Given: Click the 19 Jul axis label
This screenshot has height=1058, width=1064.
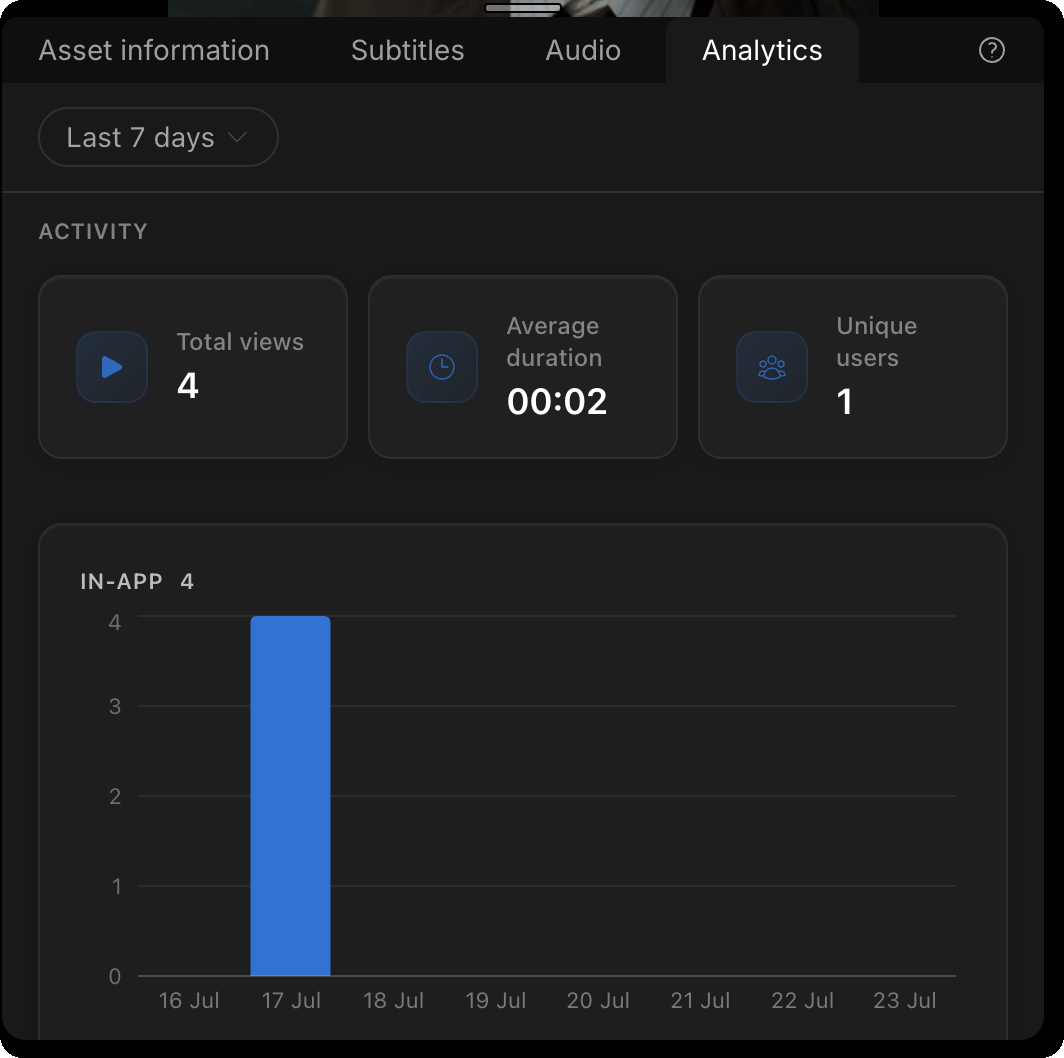Looking at the screenshot, I should click(x=495, y=1000).
